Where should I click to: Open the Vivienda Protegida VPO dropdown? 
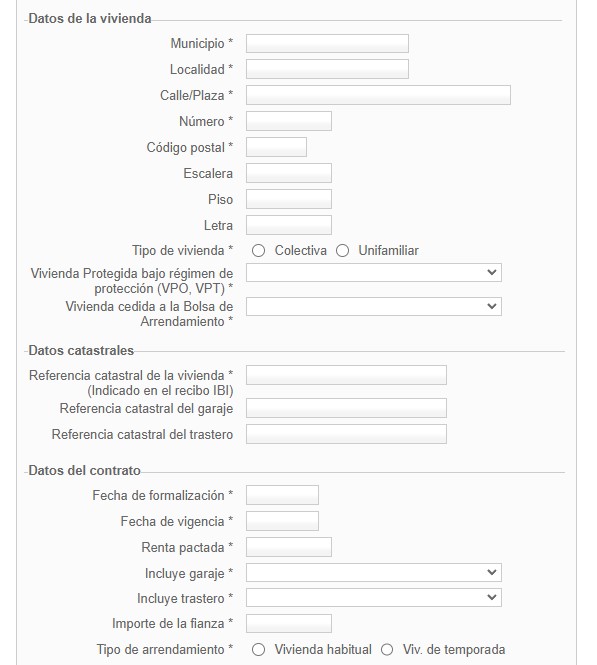tap(374, 272)
